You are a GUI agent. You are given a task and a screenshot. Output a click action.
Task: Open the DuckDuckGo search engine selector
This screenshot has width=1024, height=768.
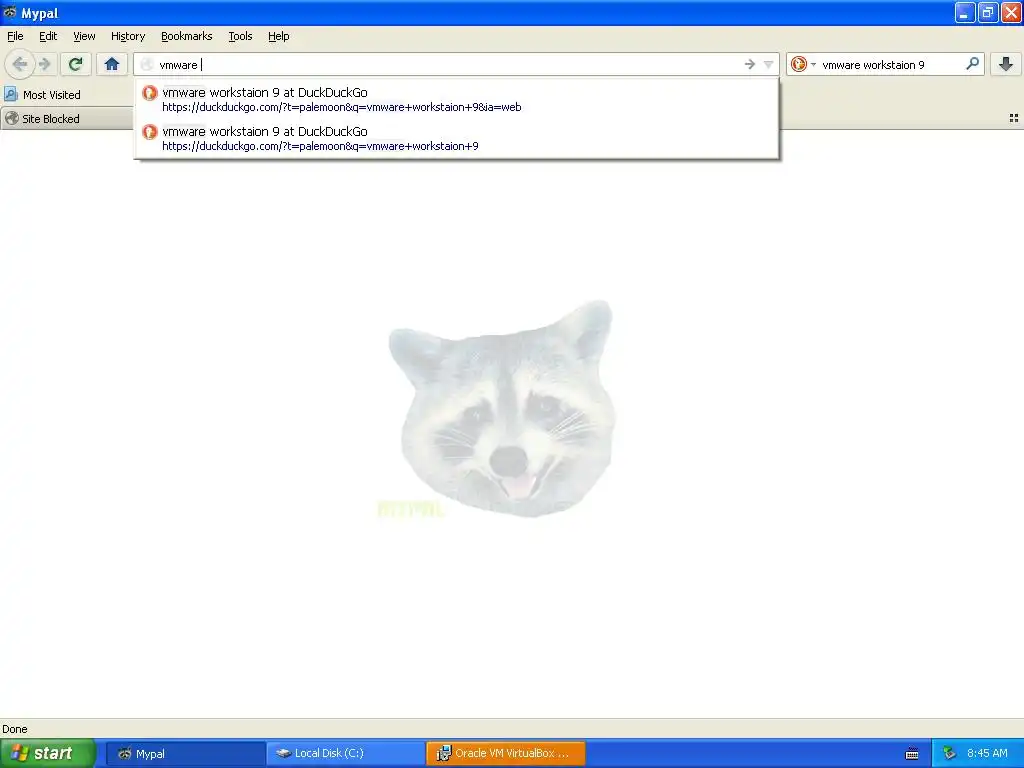click(803, 64)
